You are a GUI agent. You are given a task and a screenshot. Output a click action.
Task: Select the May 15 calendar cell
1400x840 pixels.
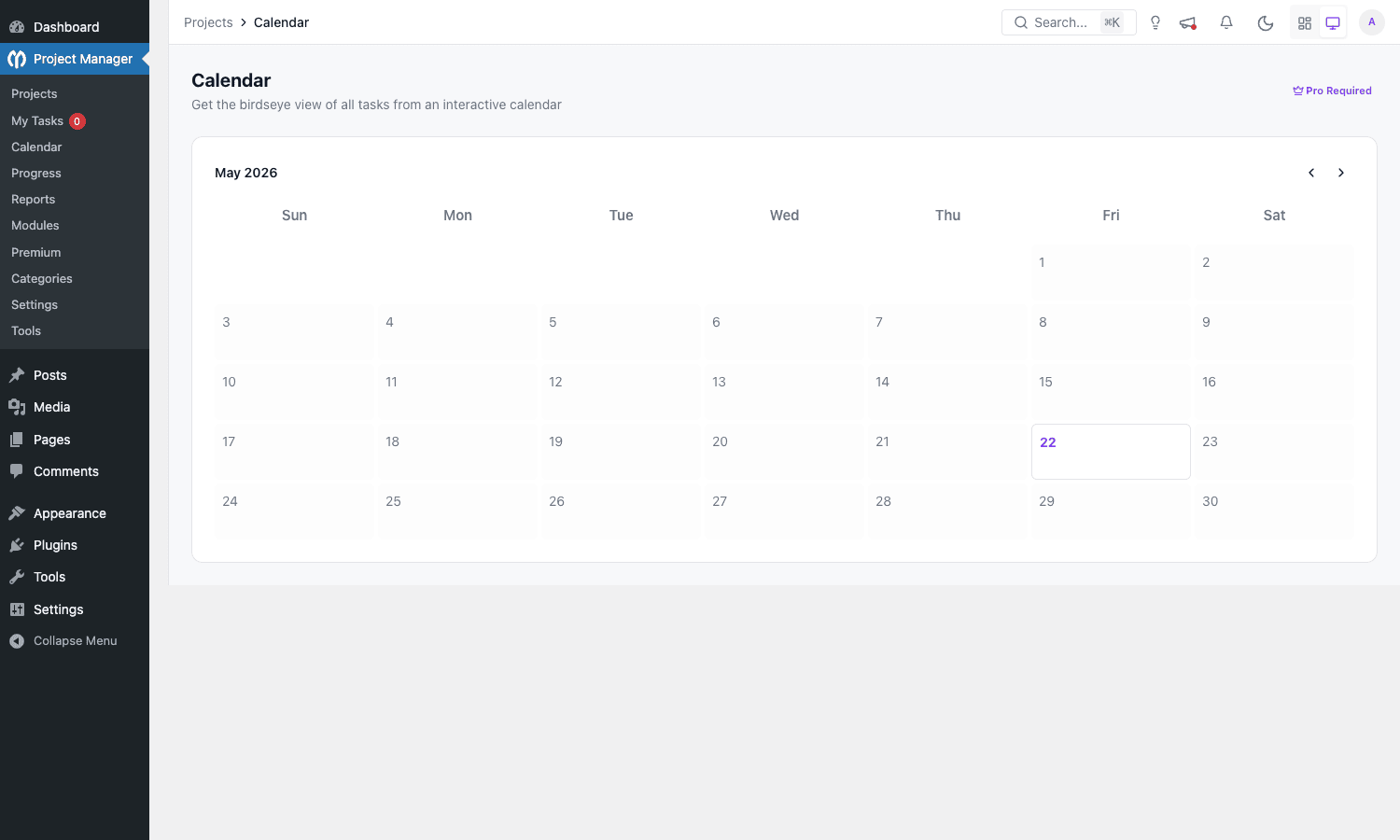coord(1111,392)
